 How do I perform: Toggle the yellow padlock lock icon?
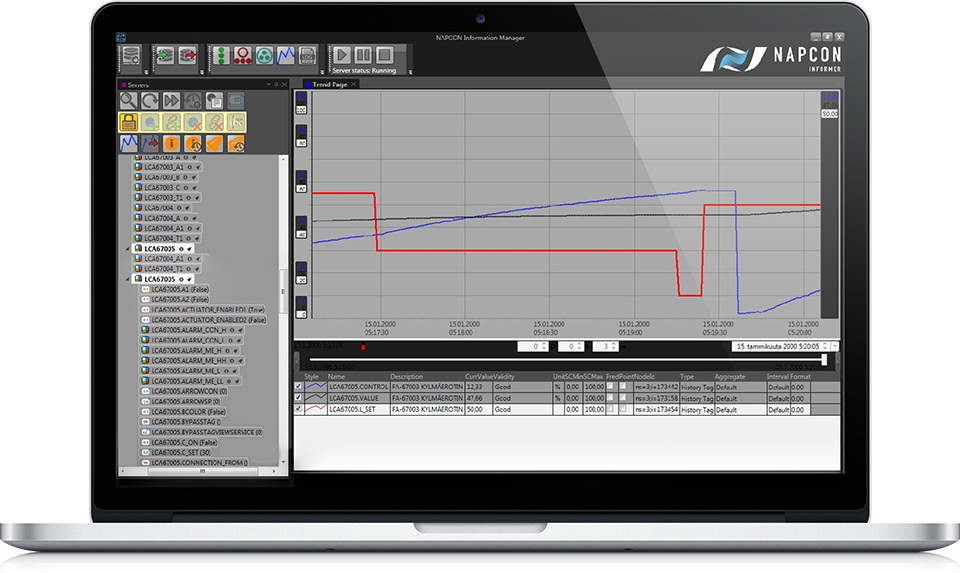tap(129, 122)
